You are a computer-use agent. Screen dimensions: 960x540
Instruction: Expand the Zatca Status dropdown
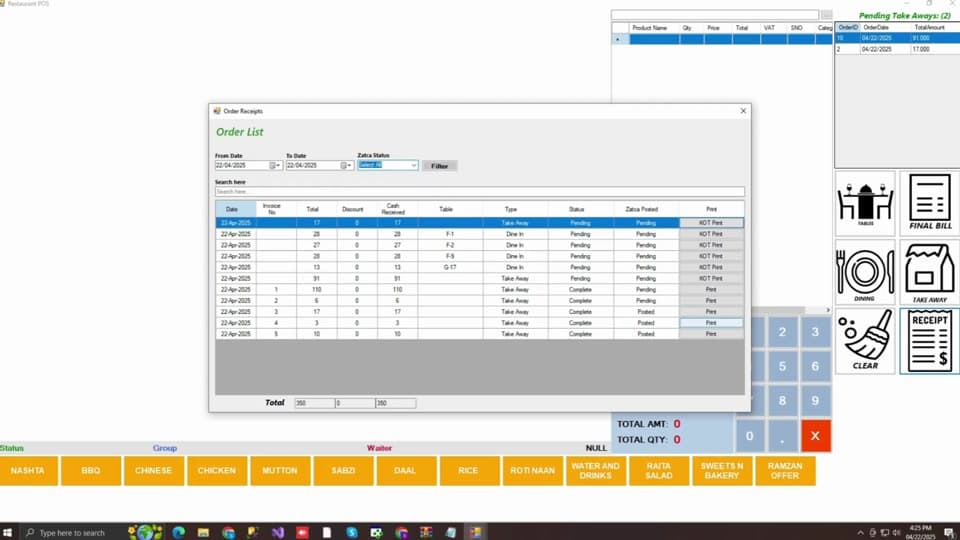pyautogui.click(x=414, y=165)
